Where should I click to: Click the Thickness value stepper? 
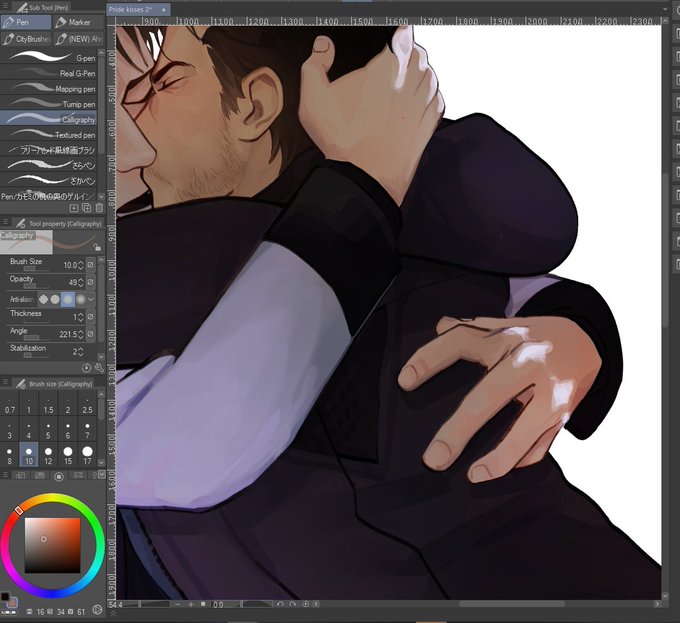(x=81, y=317)
